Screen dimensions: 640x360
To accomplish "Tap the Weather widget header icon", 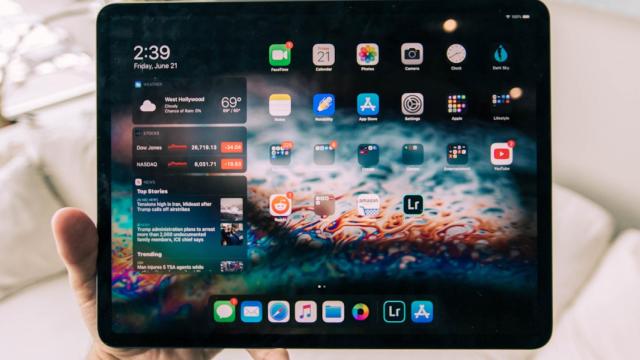I will click(138, 84).
